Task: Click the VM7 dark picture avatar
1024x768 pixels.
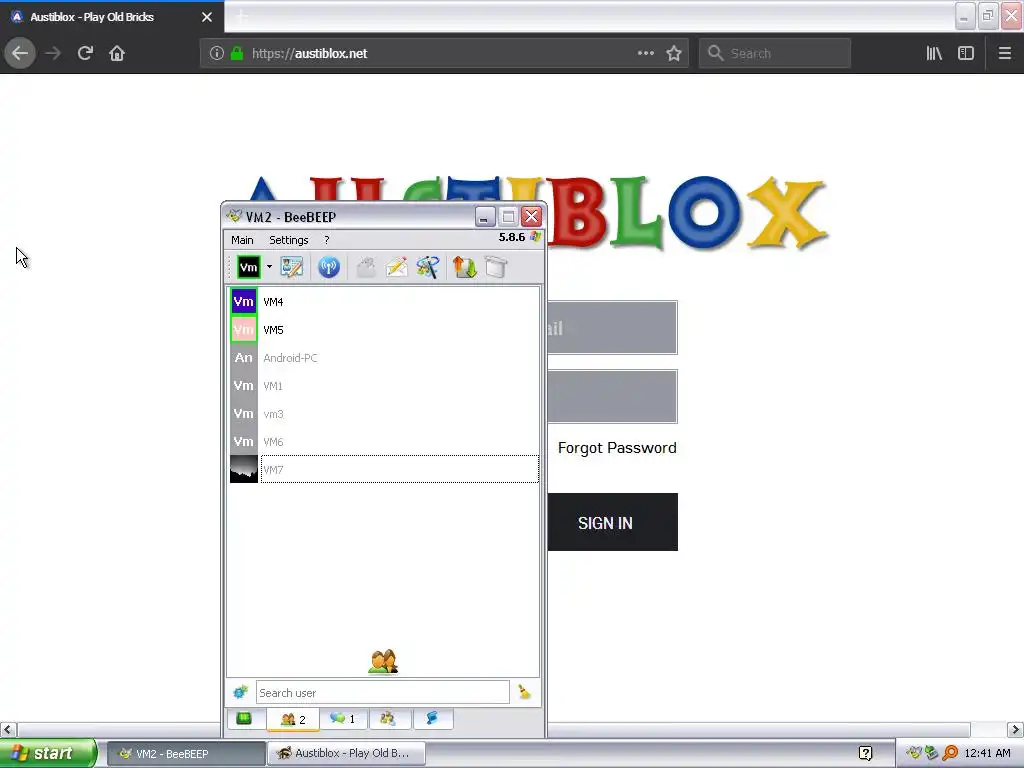Action: pyautogui.click(x=244, y=470)
